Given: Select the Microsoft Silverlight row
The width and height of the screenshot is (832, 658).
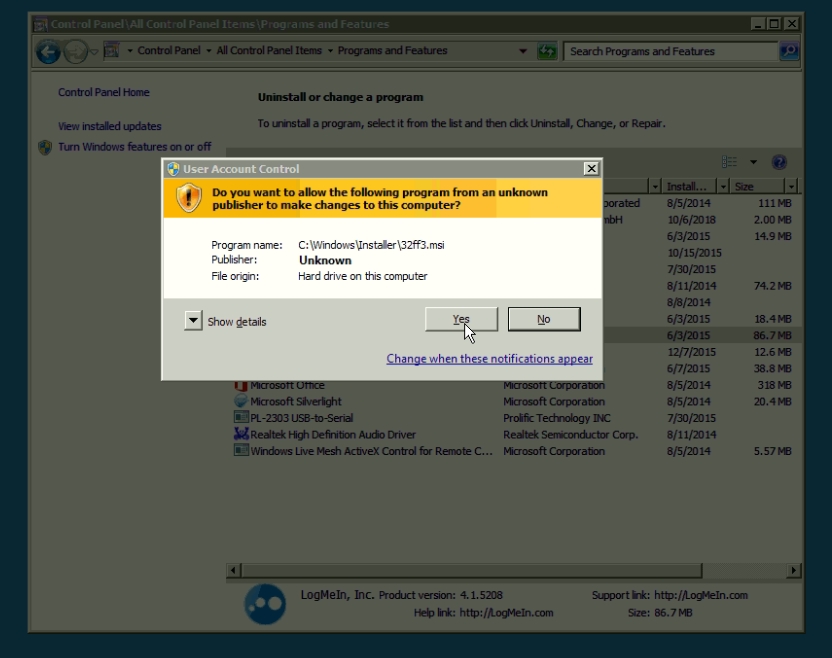Looking at the screenshot, I should [x=513, y=402].
